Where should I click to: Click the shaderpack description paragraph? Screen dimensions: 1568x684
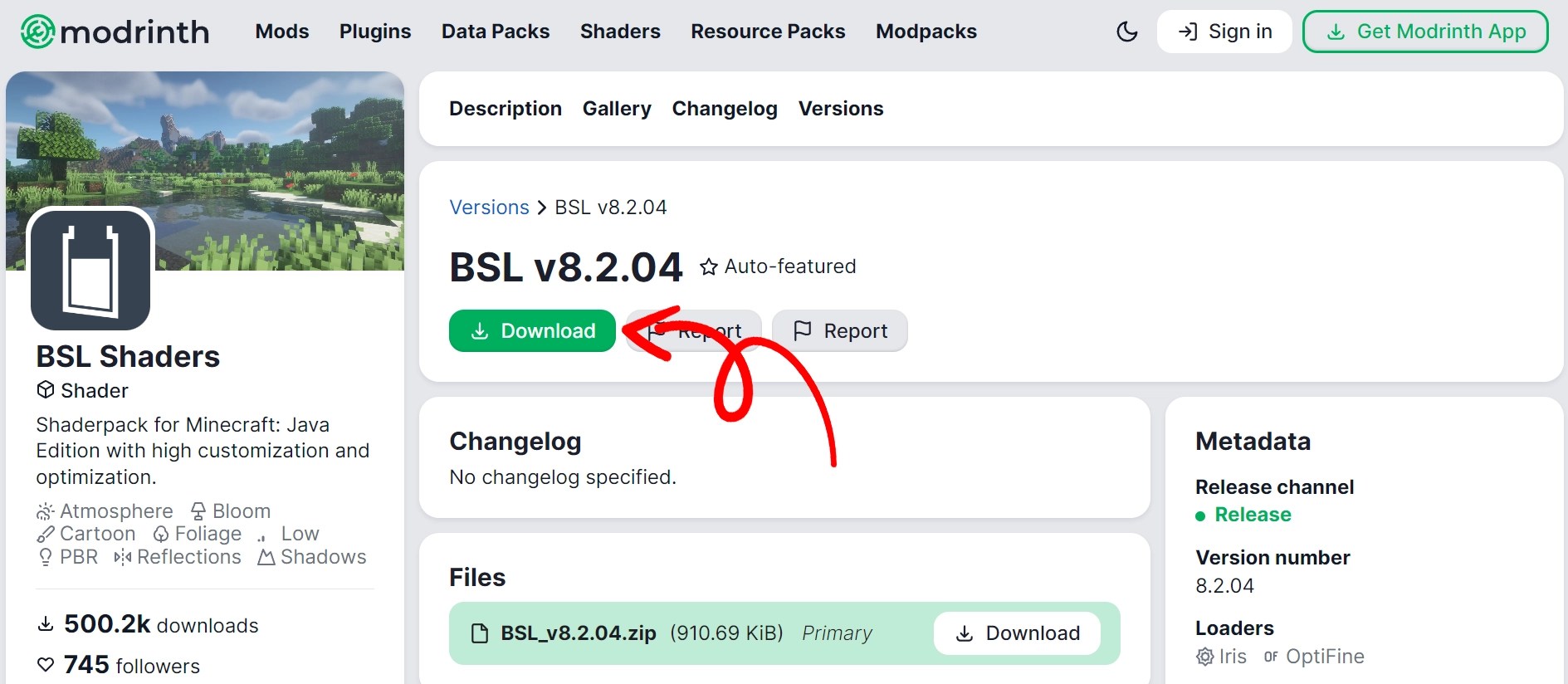pyautogui.click(x=203, y=451)
